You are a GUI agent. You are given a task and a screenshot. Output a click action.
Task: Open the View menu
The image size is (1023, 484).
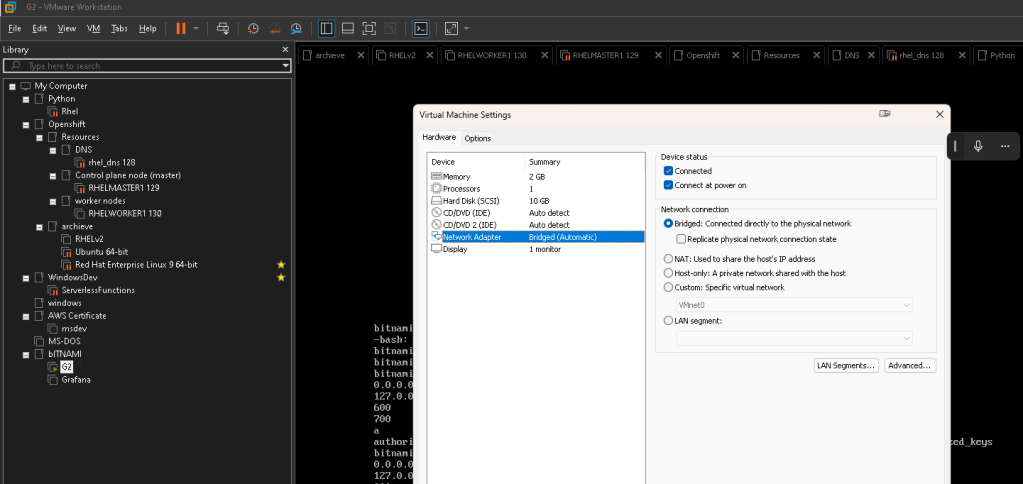tap(67, 29)
